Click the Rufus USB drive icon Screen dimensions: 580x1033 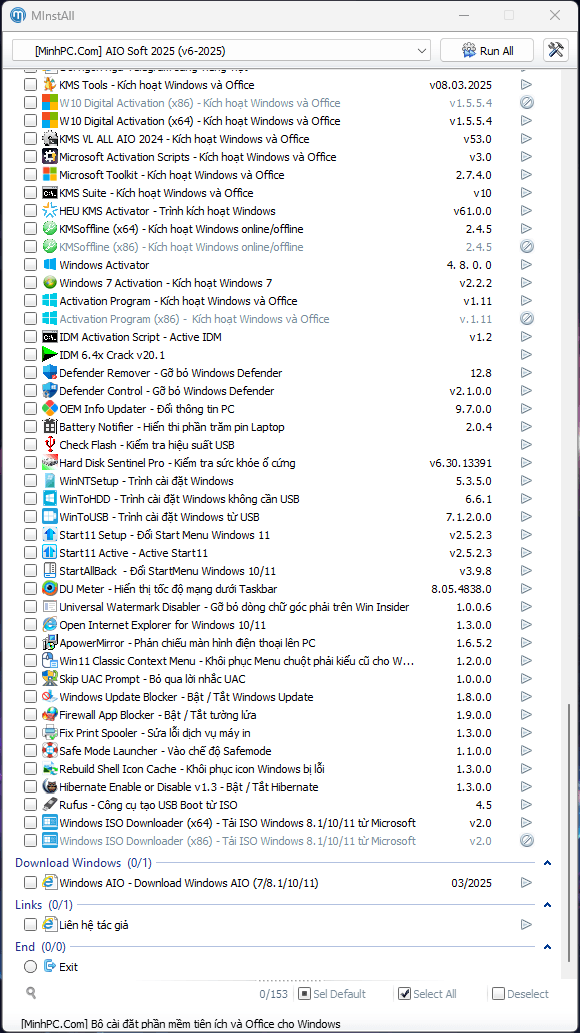point(49,805)
